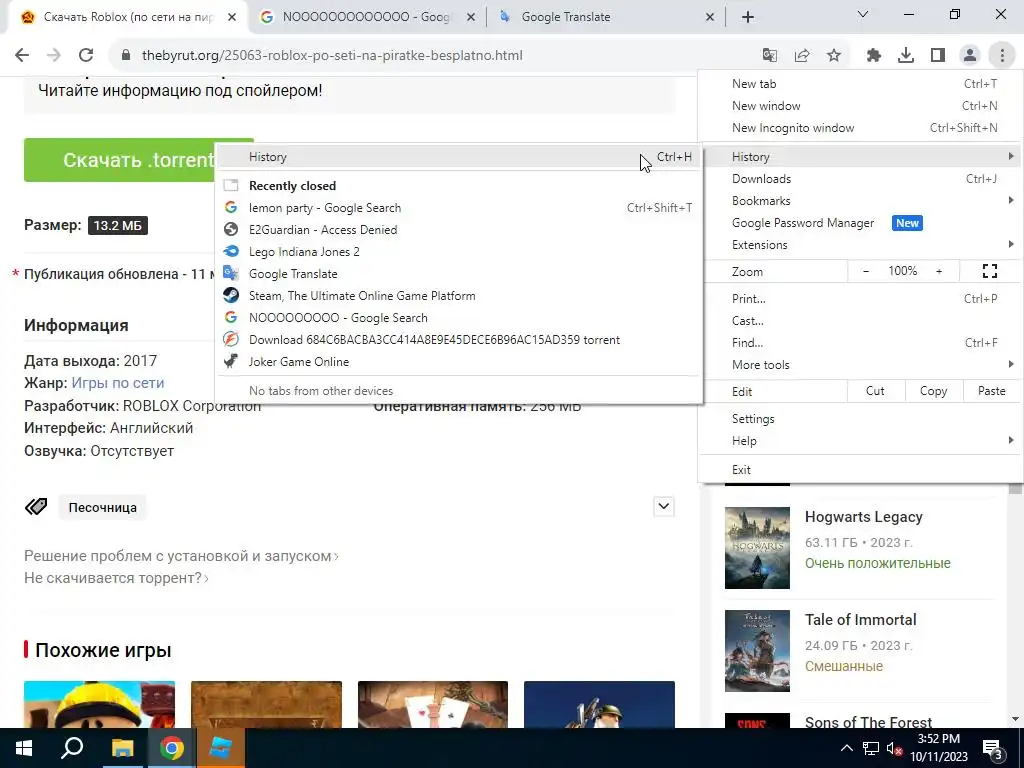The width and height of the screenshot is (1024, 768).
Task: Expand the Extensions submenu
Action: tap(860, 245)
